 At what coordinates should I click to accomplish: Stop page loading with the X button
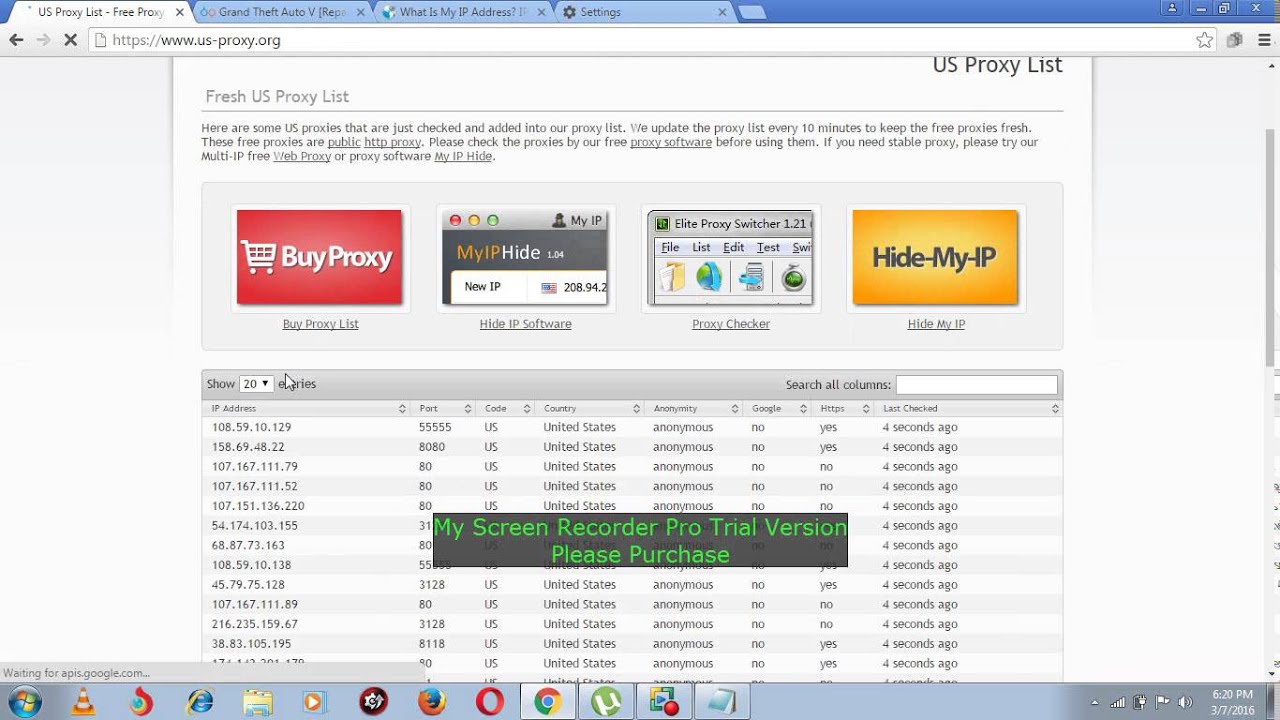pyautogui.click(x=72, y=40)
